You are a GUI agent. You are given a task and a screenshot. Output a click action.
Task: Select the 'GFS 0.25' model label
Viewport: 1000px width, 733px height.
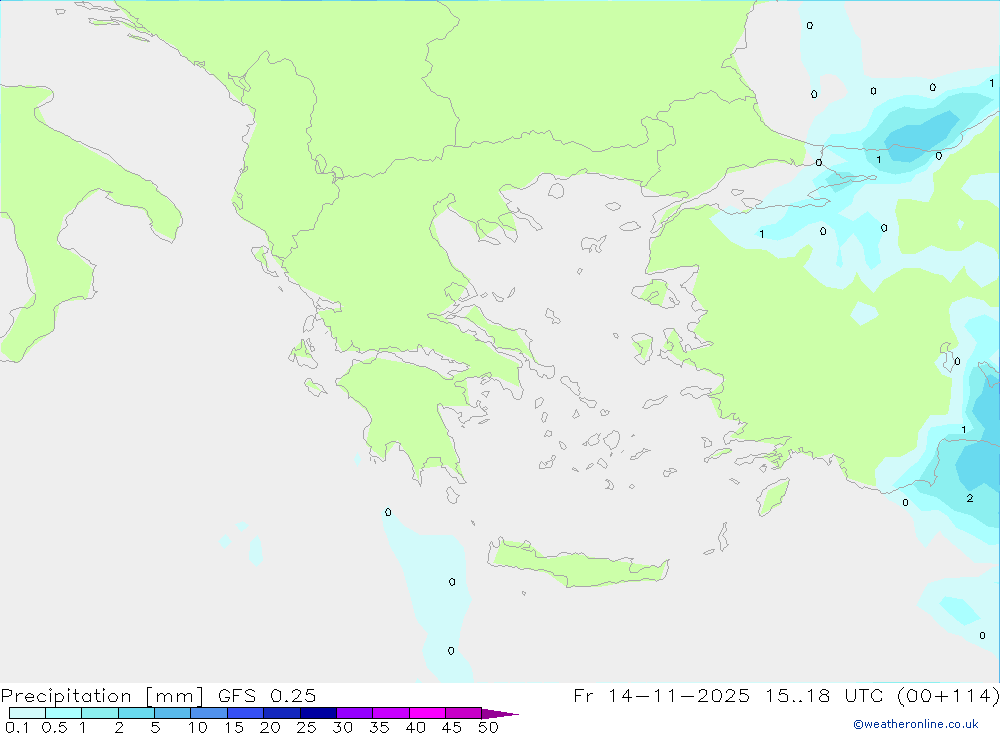[x=267, y=696]
